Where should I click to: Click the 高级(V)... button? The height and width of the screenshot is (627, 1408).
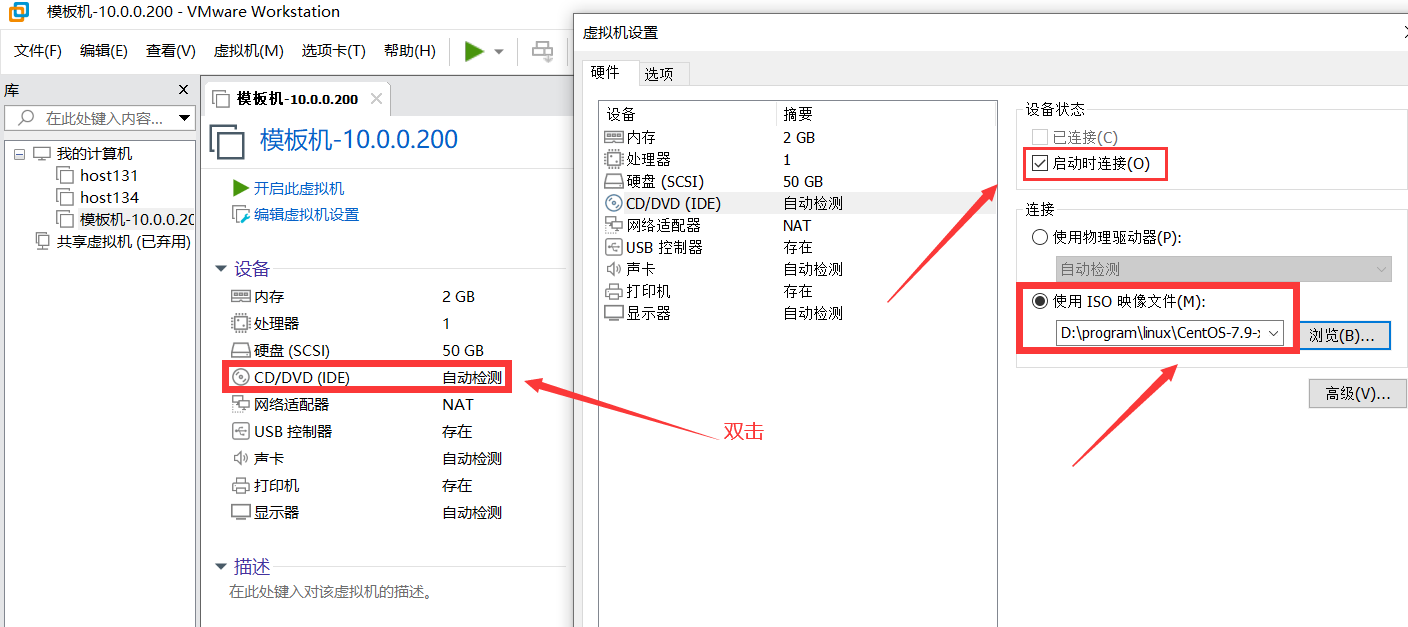[x=1357, y=393]
